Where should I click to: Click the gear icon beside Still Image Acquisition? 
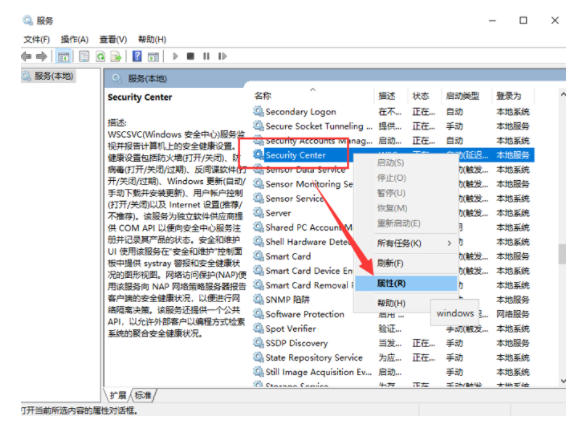pos(258,372)
